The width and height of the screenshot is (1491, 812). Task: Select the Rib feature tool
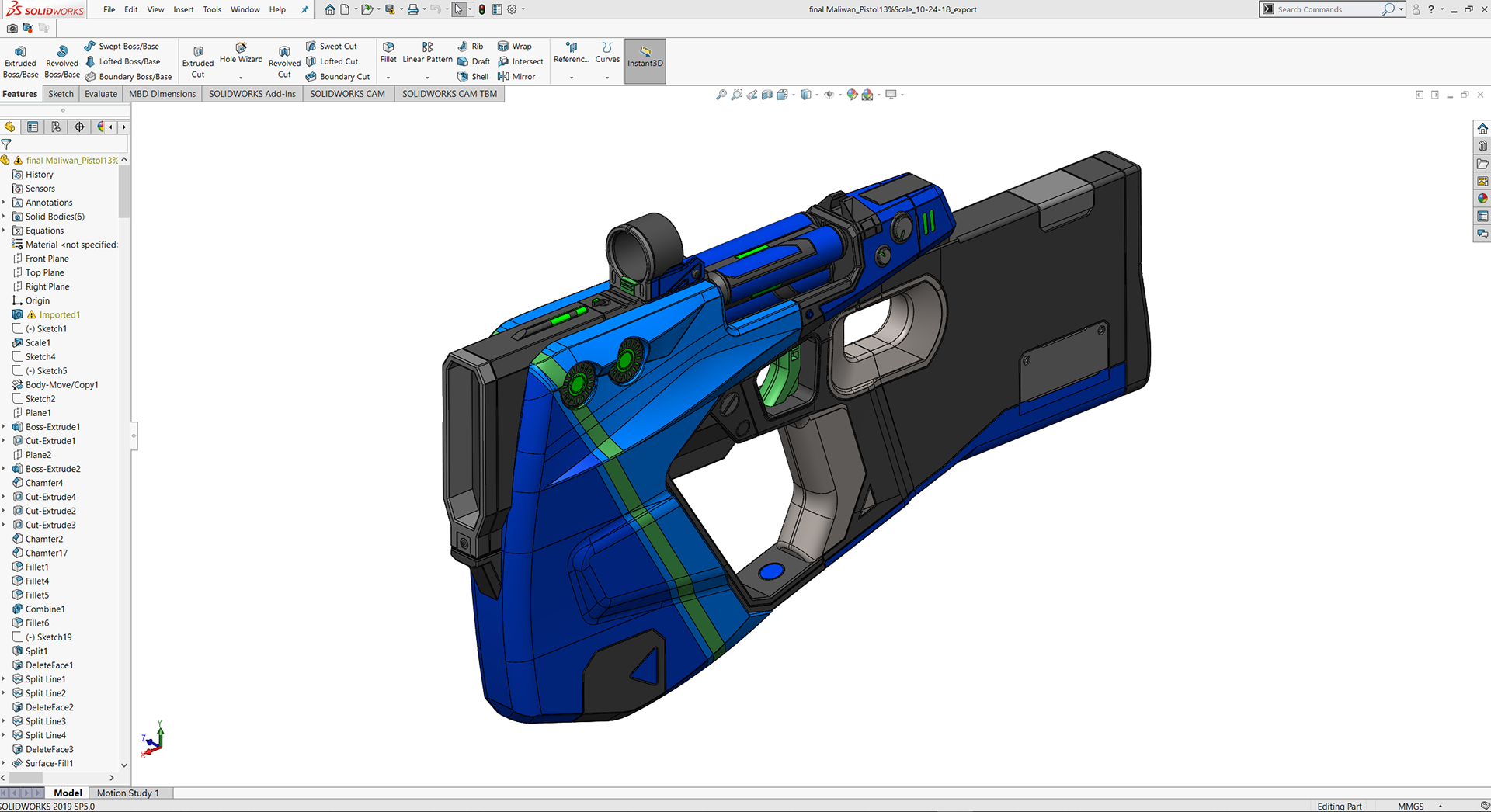[471, 47]
